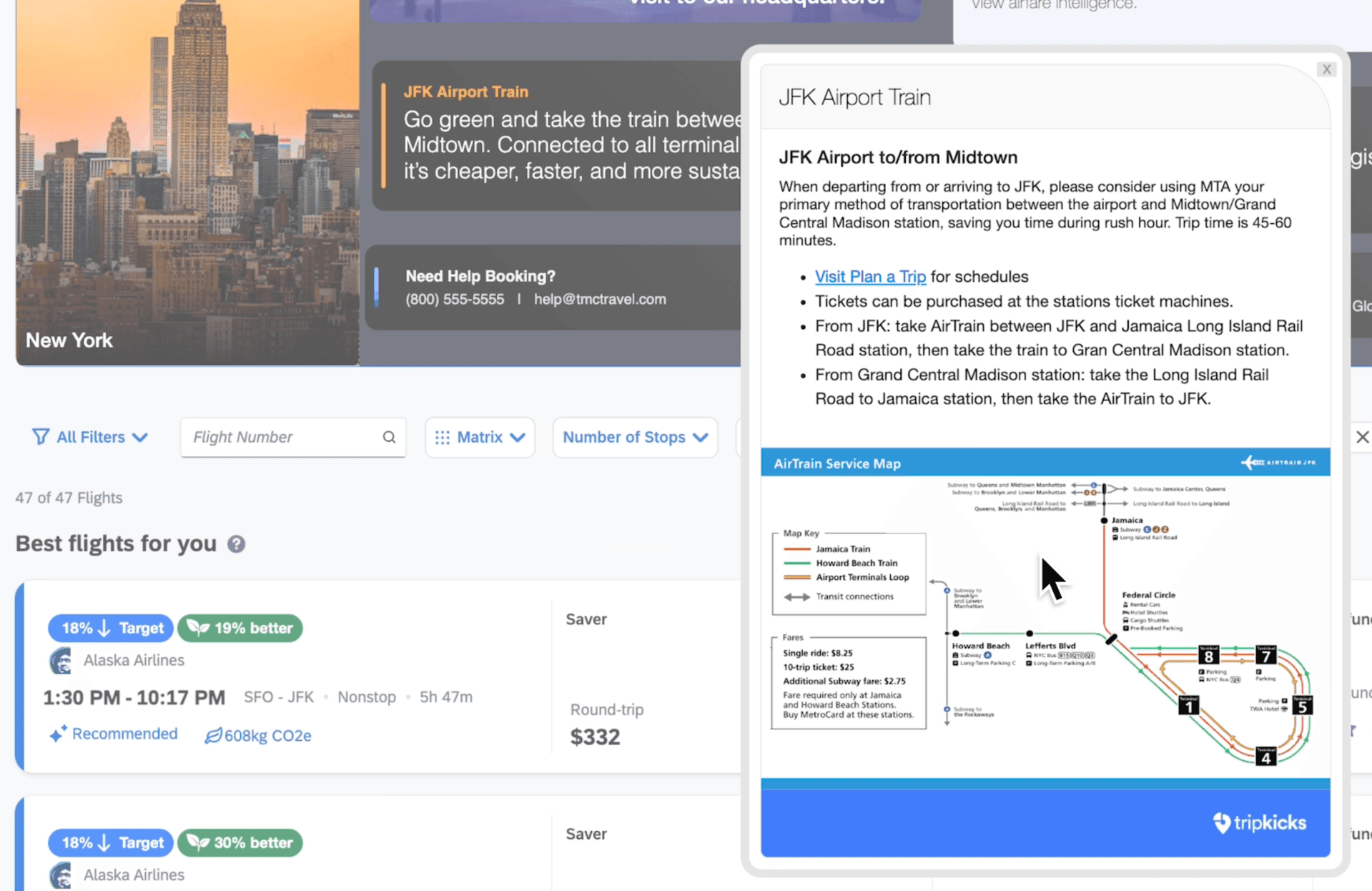Click the funnel filter icon

[x=41, y=437]
